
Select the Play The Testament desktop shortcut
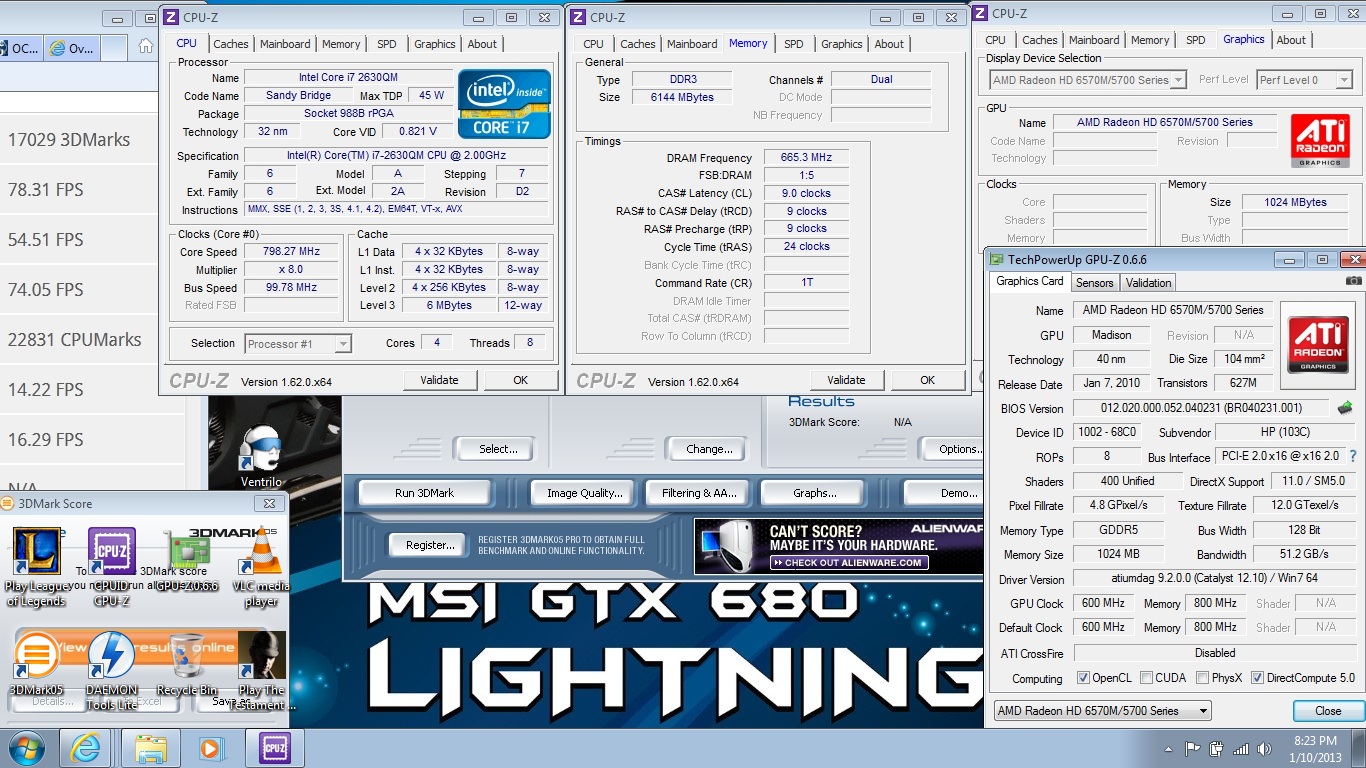262,670
